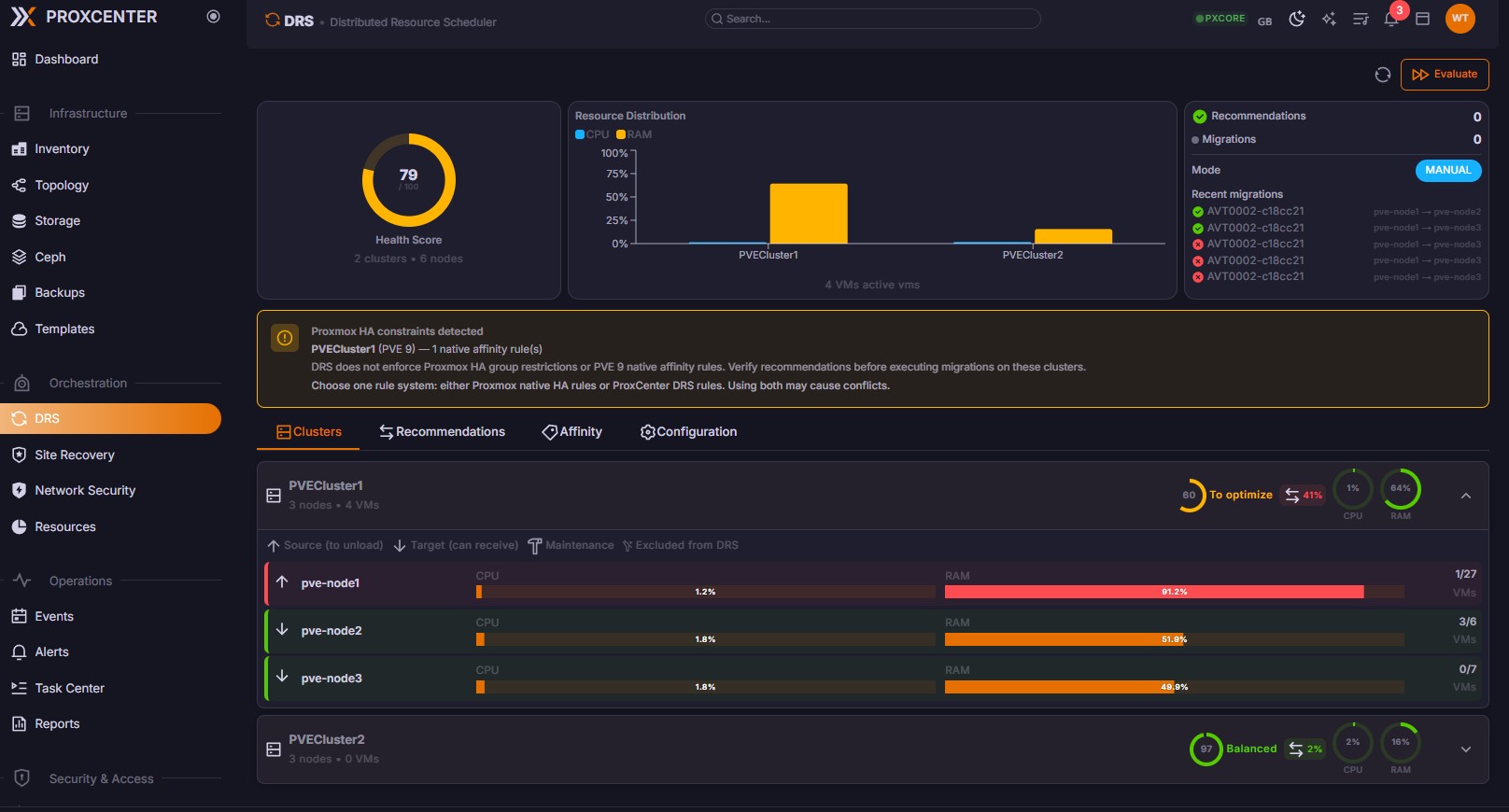Viewport: 1509px width, 812px height.
Task: Open Site Recovery page link
Action: click(75, 455)
